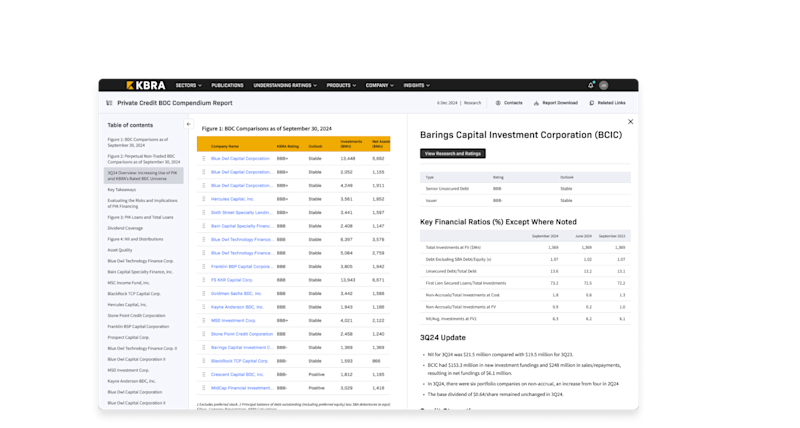This screenshot has width=800, height=428.
Task: Click the KBRA logo
Action: tap(145, 85)
